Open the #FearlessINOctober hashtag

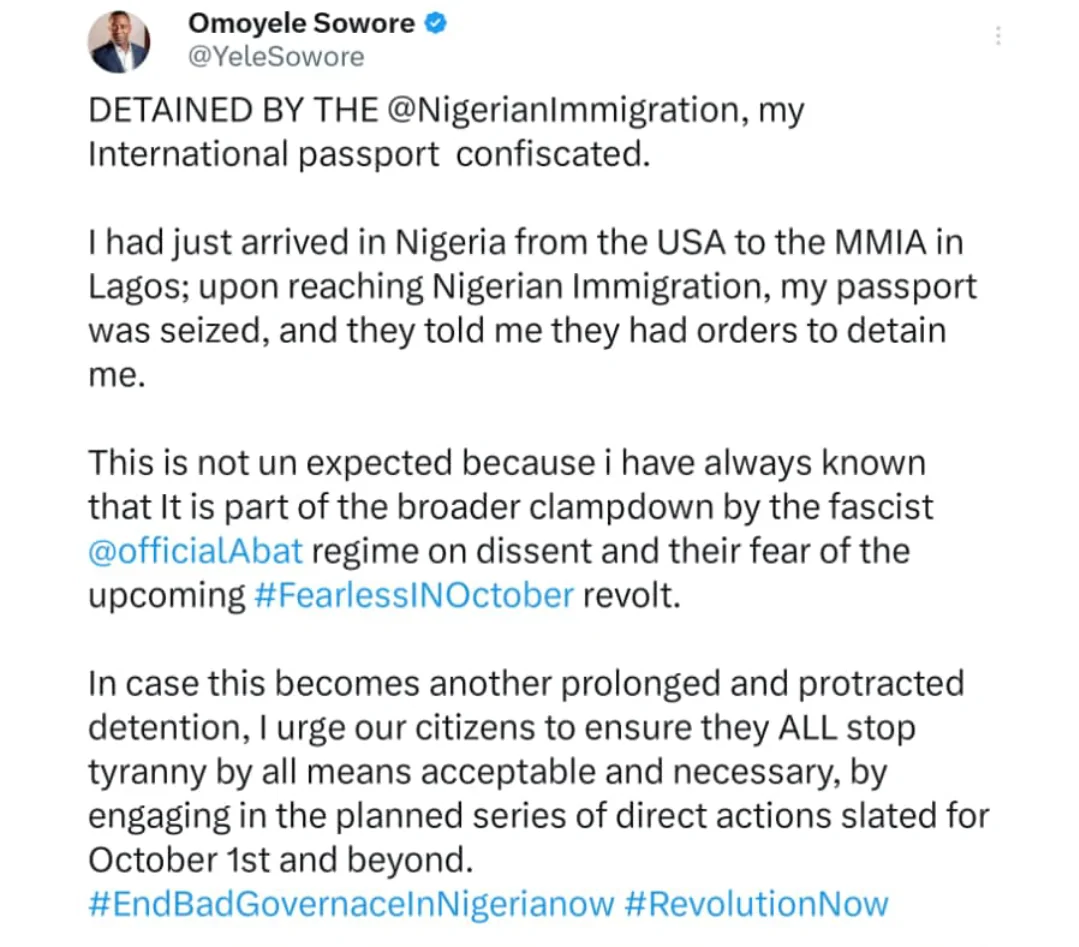tap(410, 595)
